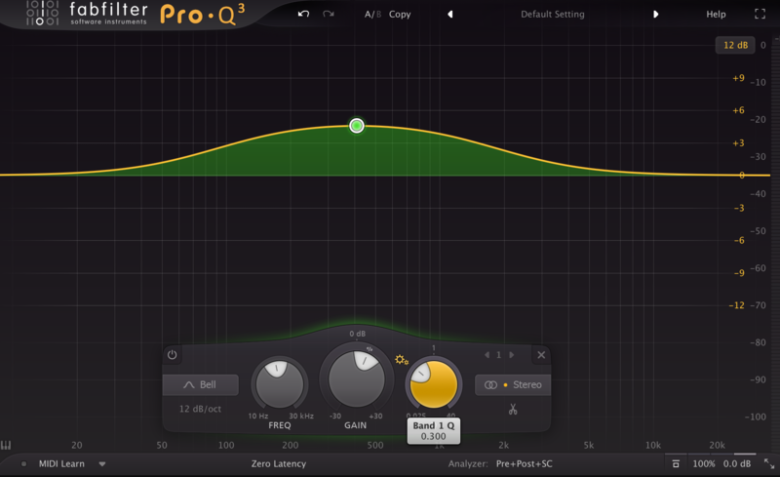Image resolution: width=780 pixels, height=477 pixels.
Task: Select previous band with left arrow
Action: (487, 355)
